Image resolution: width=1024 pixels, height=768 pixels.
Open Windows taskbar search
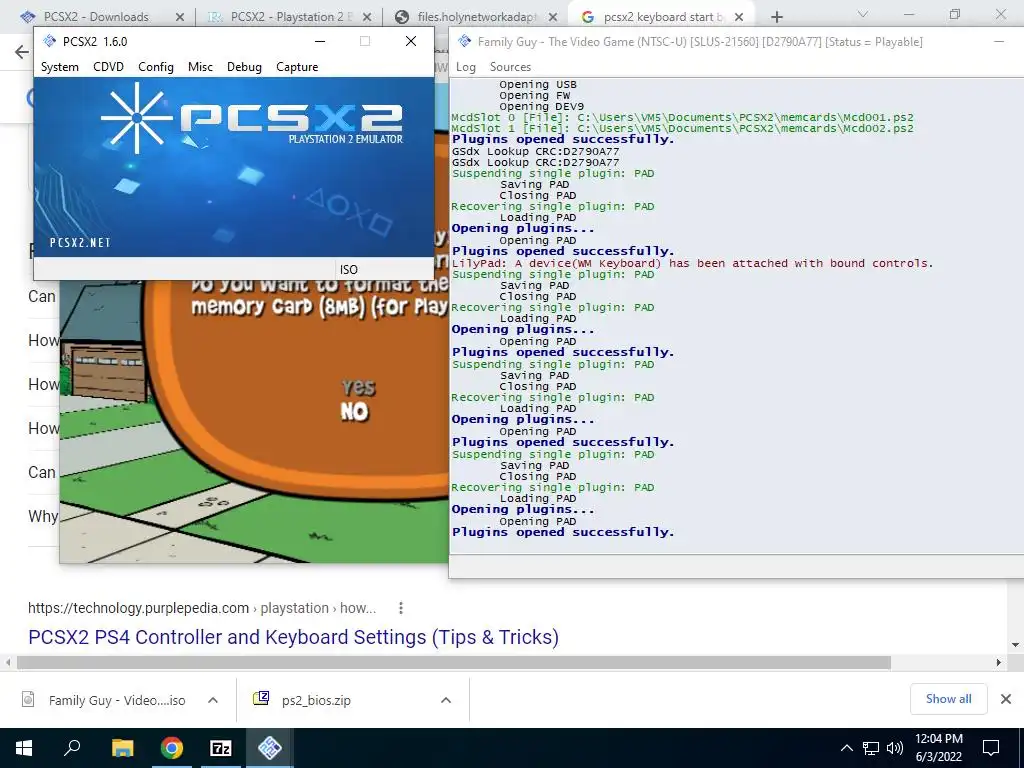[x=72, y=748]
